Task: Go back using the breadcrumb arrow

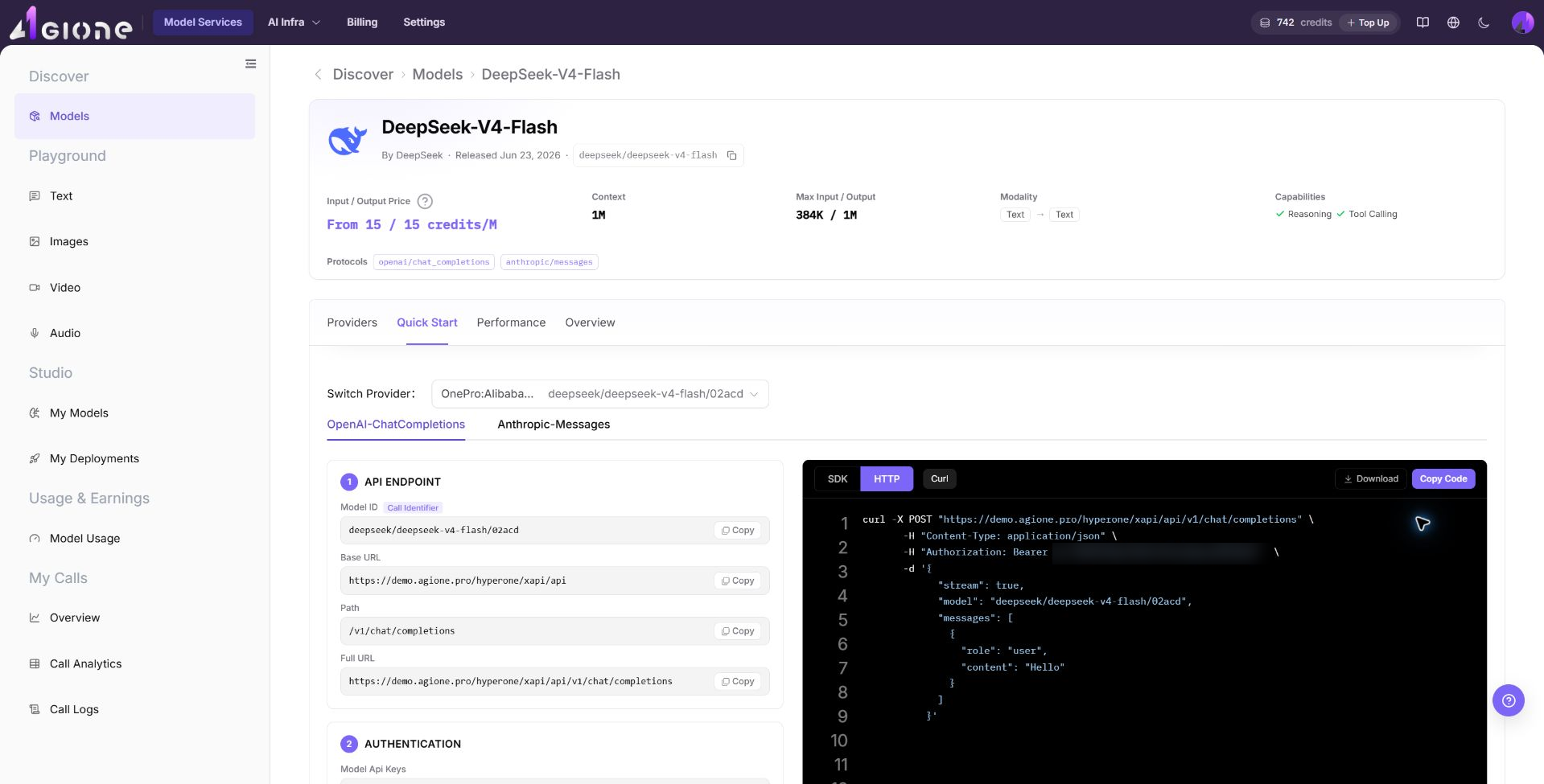Action: tap(318, 75)
